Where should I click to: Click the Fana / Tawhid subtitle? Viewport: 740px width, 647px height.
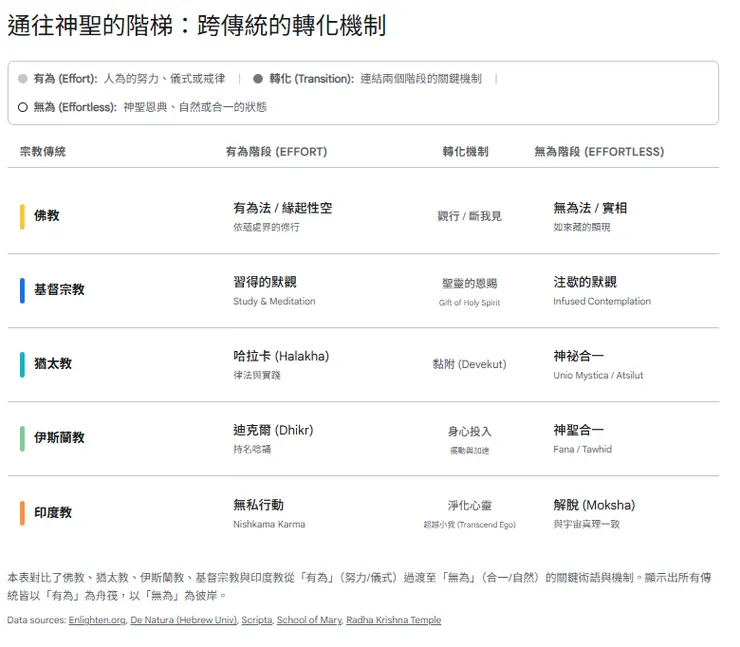click(x=582, y=449)
